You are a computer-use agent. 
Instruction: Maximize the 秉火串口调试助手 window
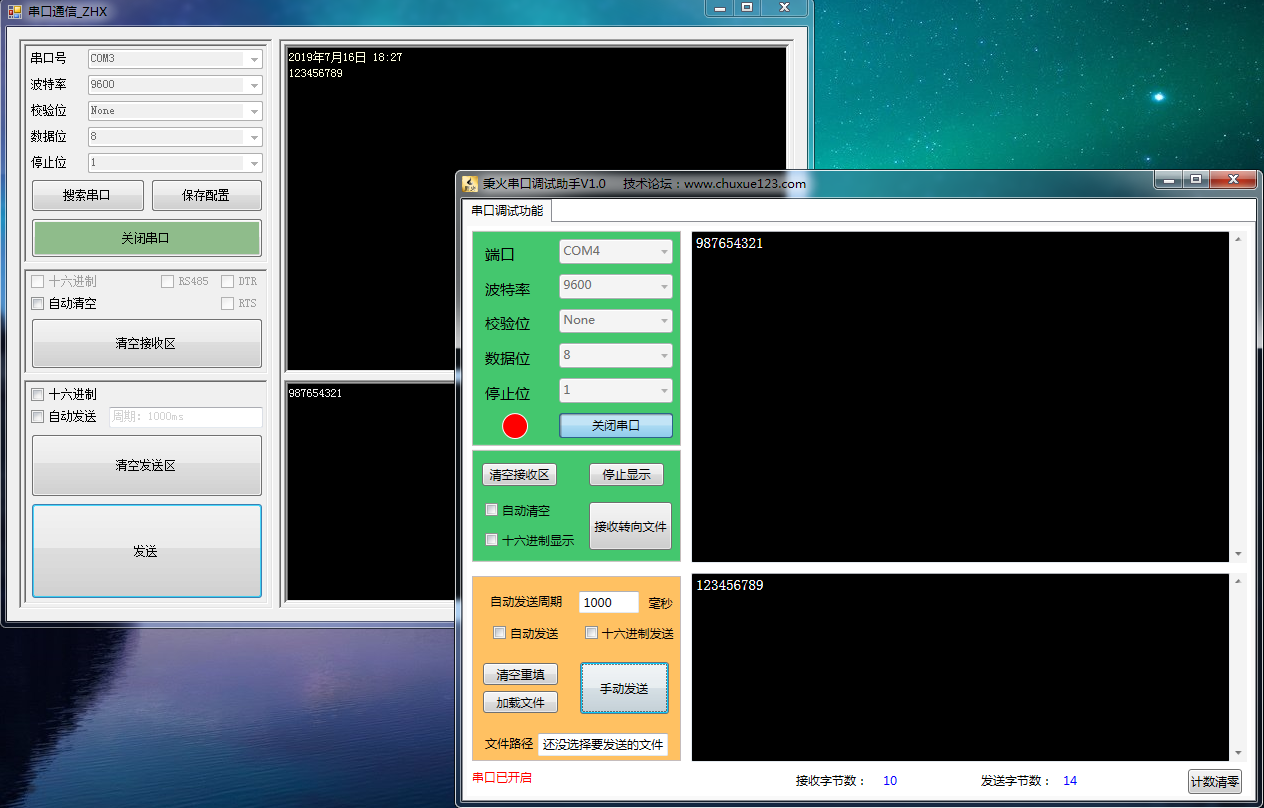click(x=1196, y=180)
